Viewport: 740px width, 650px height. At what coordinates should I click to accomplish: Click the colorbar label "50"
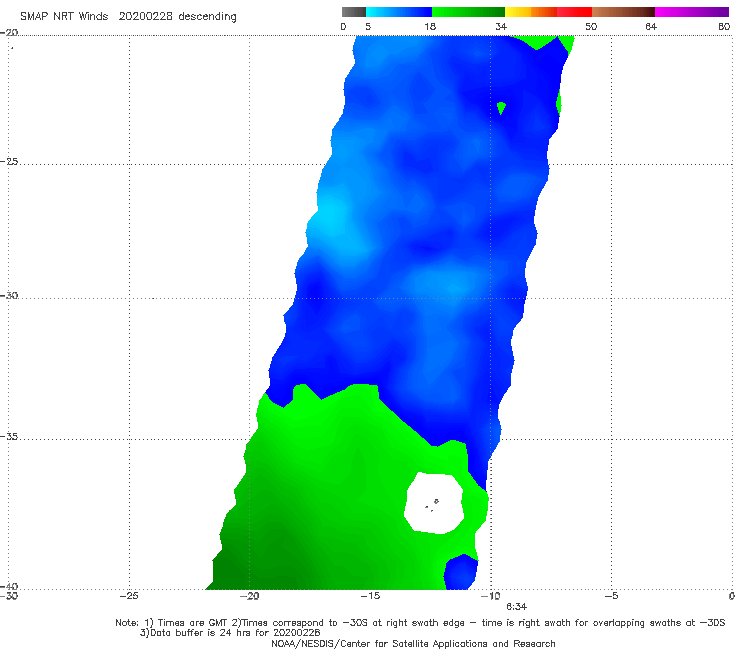591,26
